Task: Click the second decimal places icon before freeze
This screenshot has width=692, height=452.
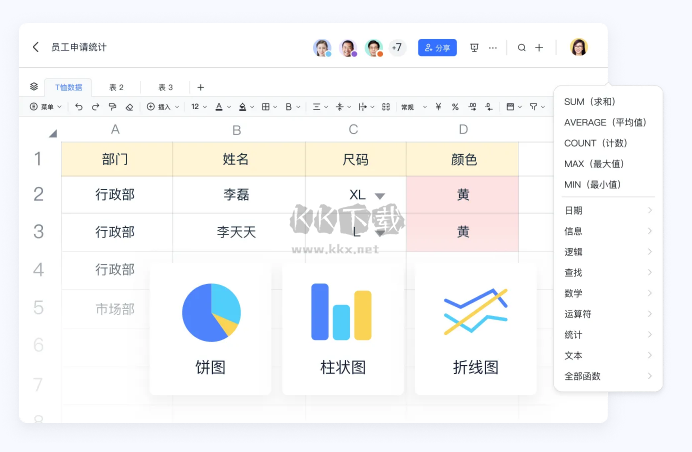Action: click(489, 107)
